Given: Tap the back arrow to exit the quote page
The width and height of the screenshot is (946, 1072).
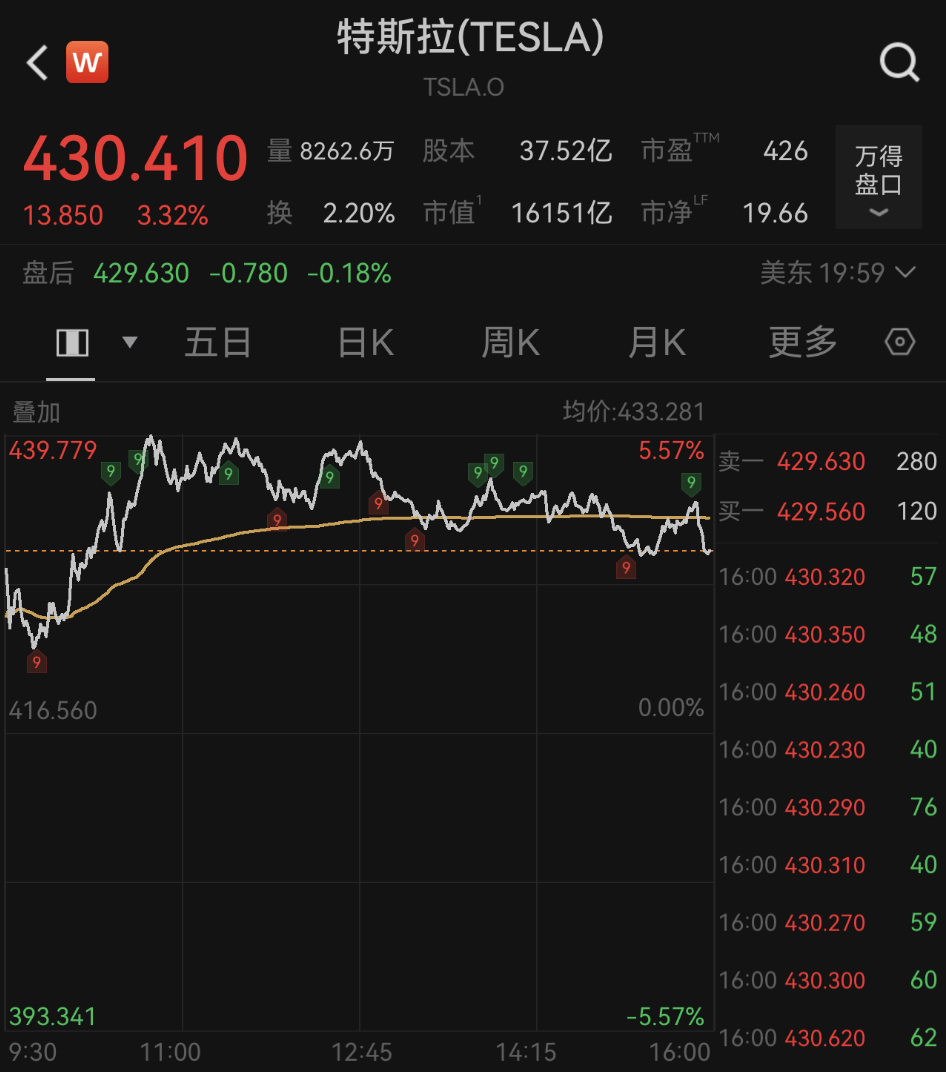Looking at the screenshot, I should [x=35, y=62].
